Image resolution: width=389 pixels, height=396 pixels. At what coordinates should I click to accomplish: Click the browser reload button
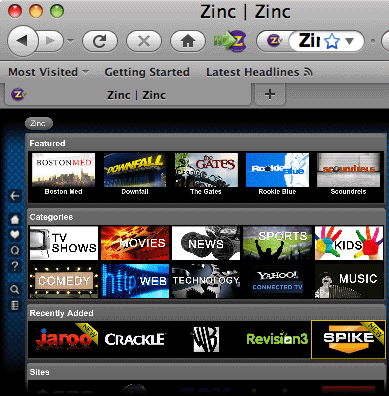100,41
